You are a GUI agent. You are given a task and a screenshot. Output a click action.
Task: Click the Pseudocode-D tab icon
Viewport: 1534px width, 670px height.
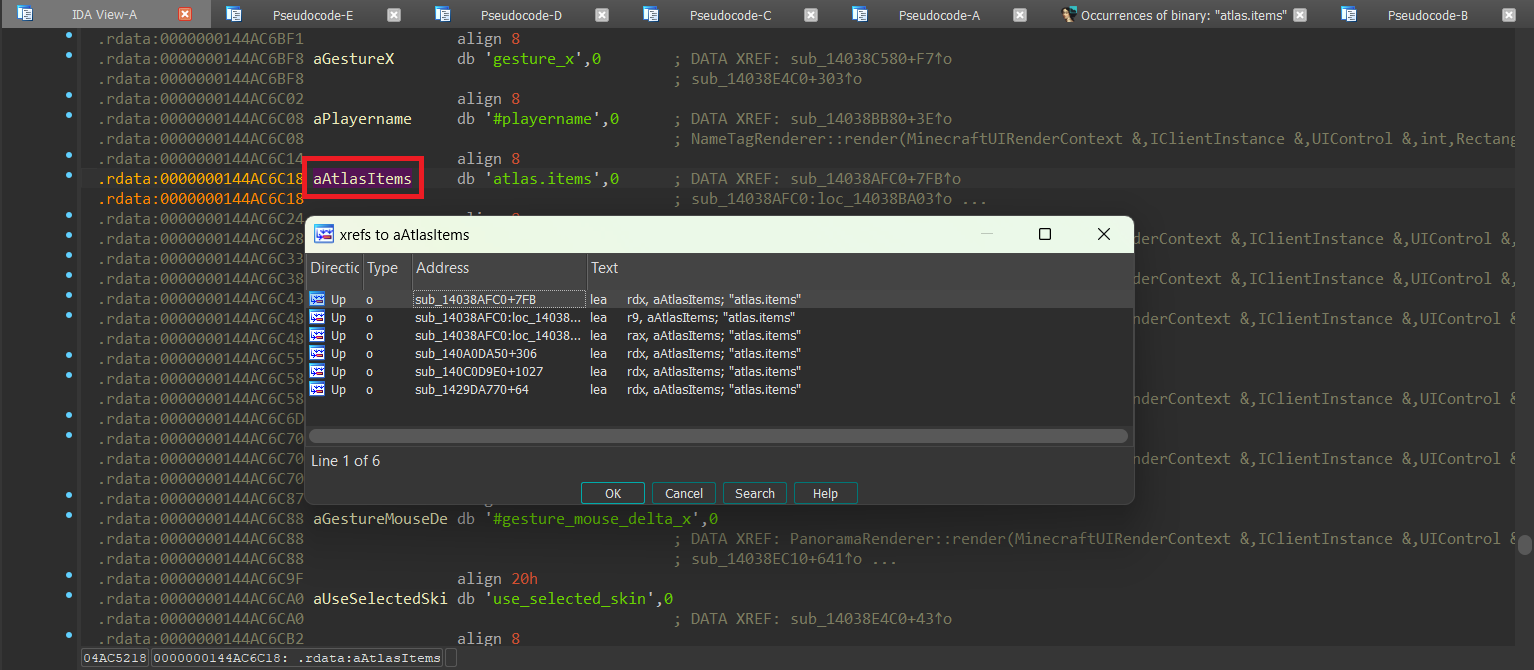(442, 15)
